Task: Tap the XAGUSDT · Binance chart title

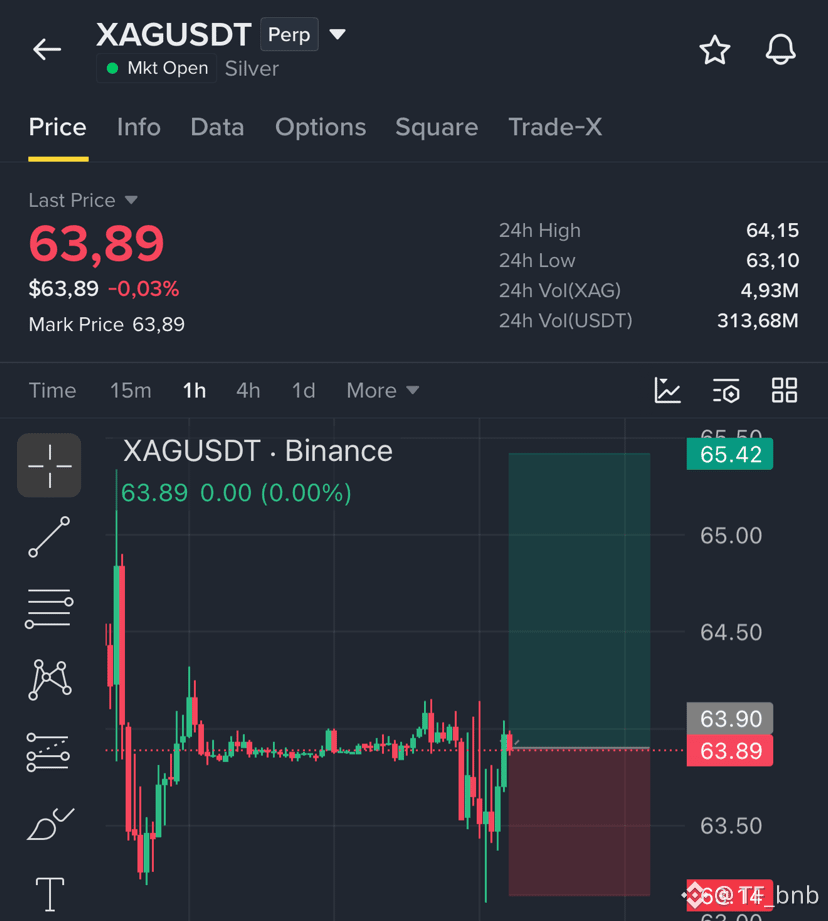Action: (x=258, y=451)
